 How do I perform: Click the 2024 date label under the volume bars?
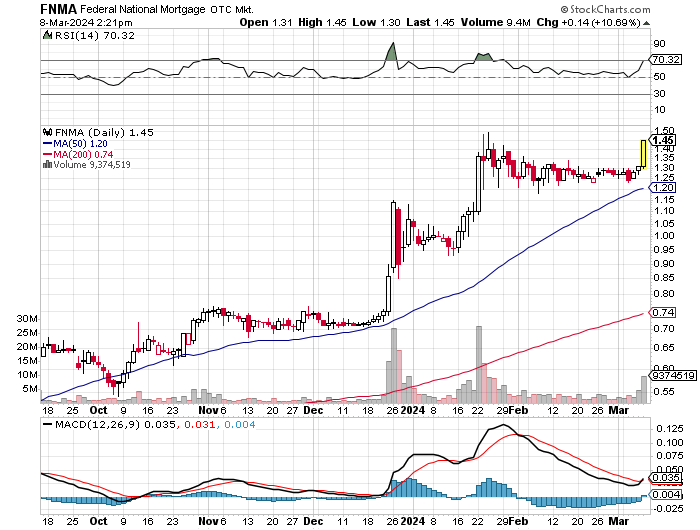(412, 410)
